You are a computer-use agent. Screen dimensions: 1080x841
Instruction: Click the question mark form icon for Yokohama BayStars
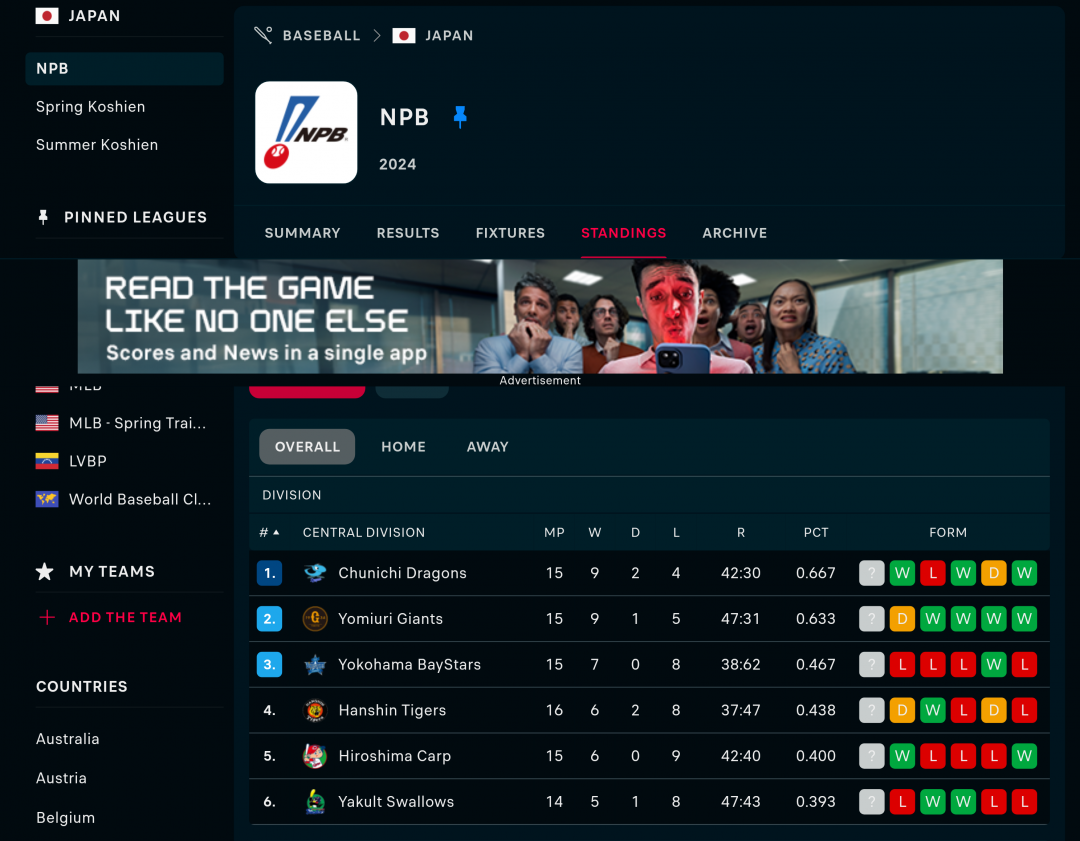tap(871, 665)
